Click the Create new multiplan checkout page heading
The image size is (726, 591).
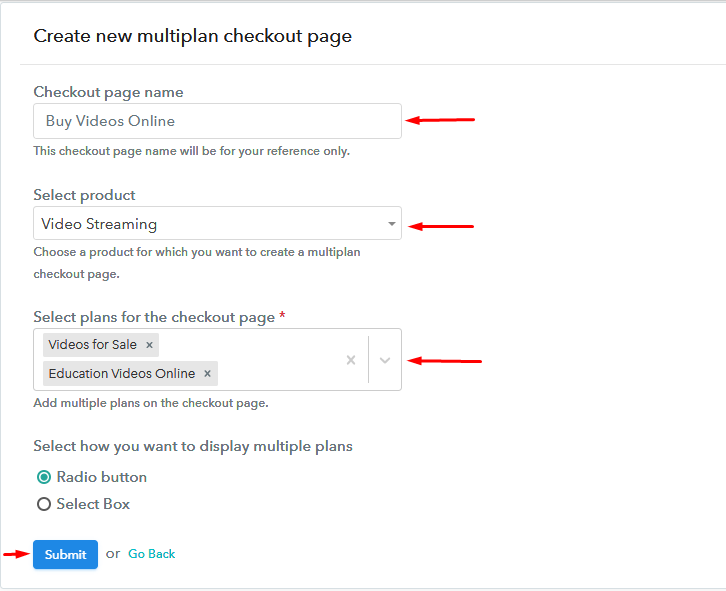(x=193, y=36)
